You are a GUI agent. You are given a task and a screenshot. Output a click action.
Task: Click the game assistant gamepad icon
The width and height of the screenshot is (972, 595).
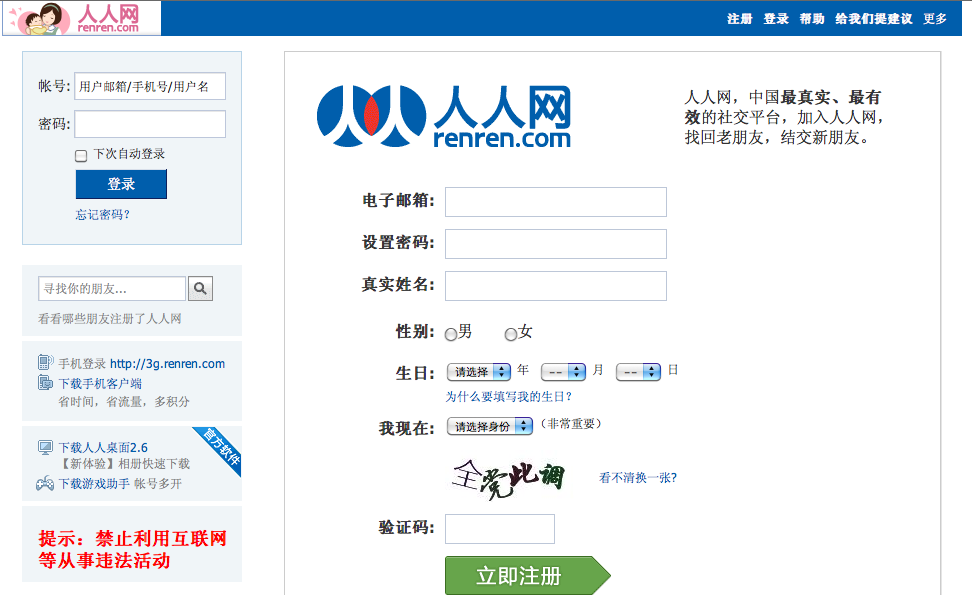pos(45,484)
